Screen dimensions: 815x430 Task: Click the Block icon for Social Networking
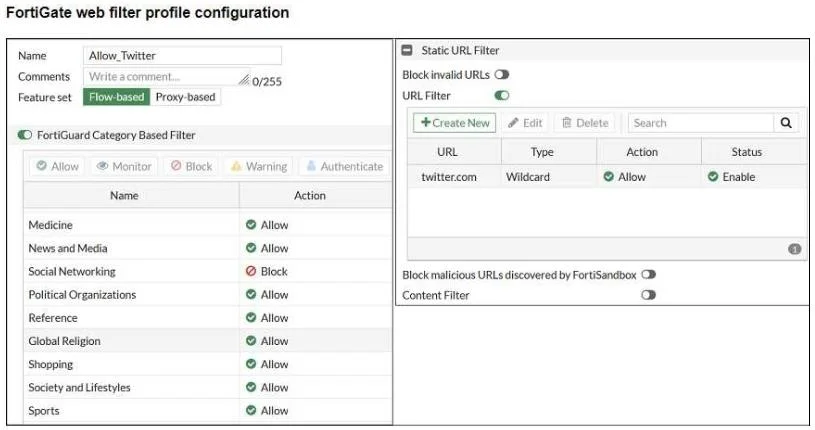point(251,271)
